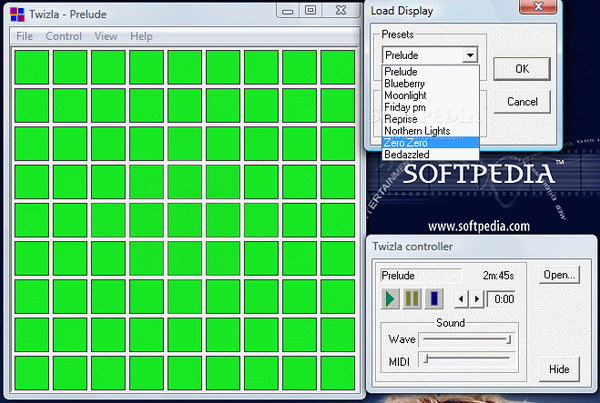The height and width of the screenshot is (403, 600).
Task: Maximize the Twizla window
Action: pyautogui.click(x=310, y=10)
